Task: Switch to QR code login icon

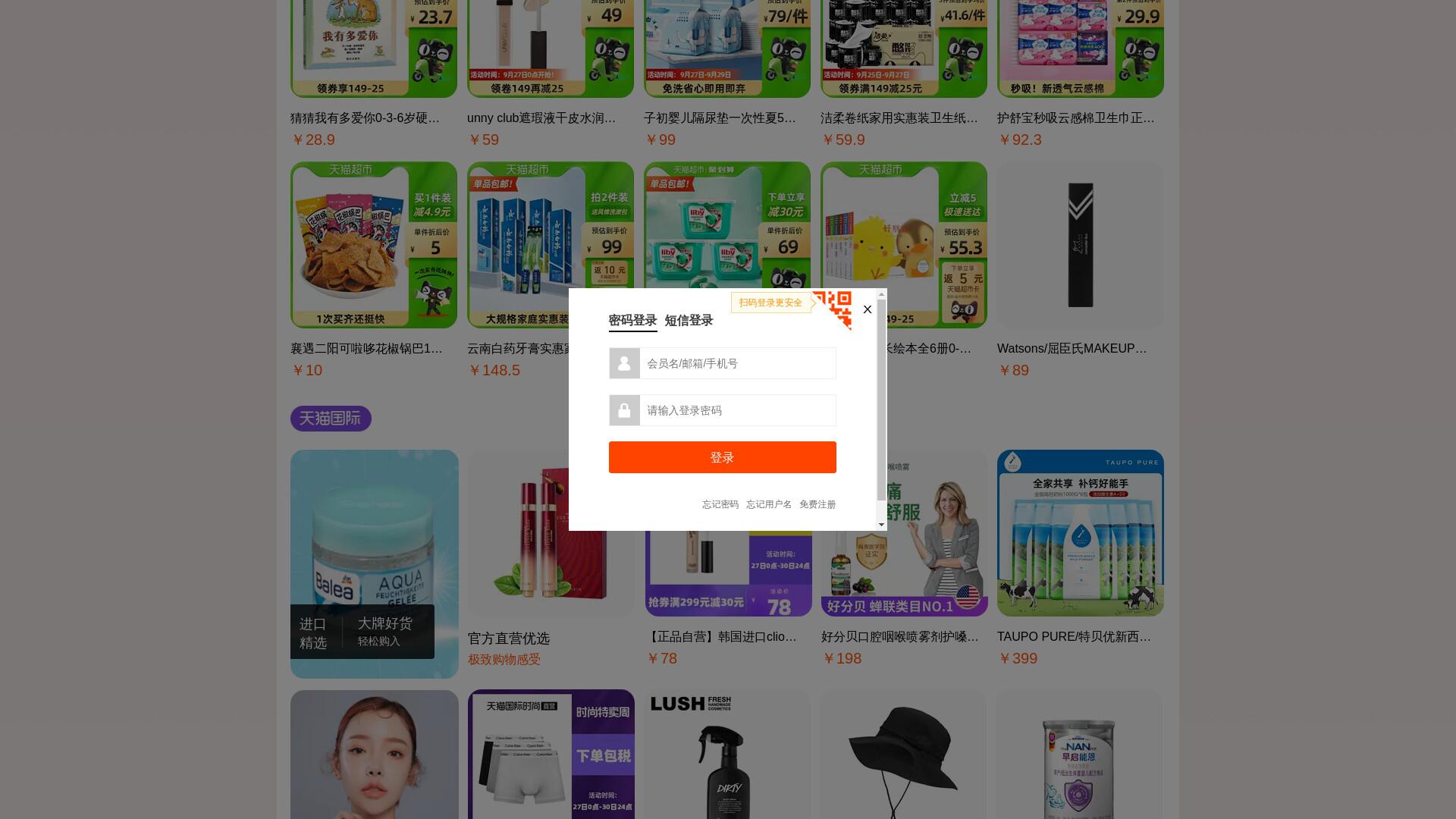Action: (833, 309)
